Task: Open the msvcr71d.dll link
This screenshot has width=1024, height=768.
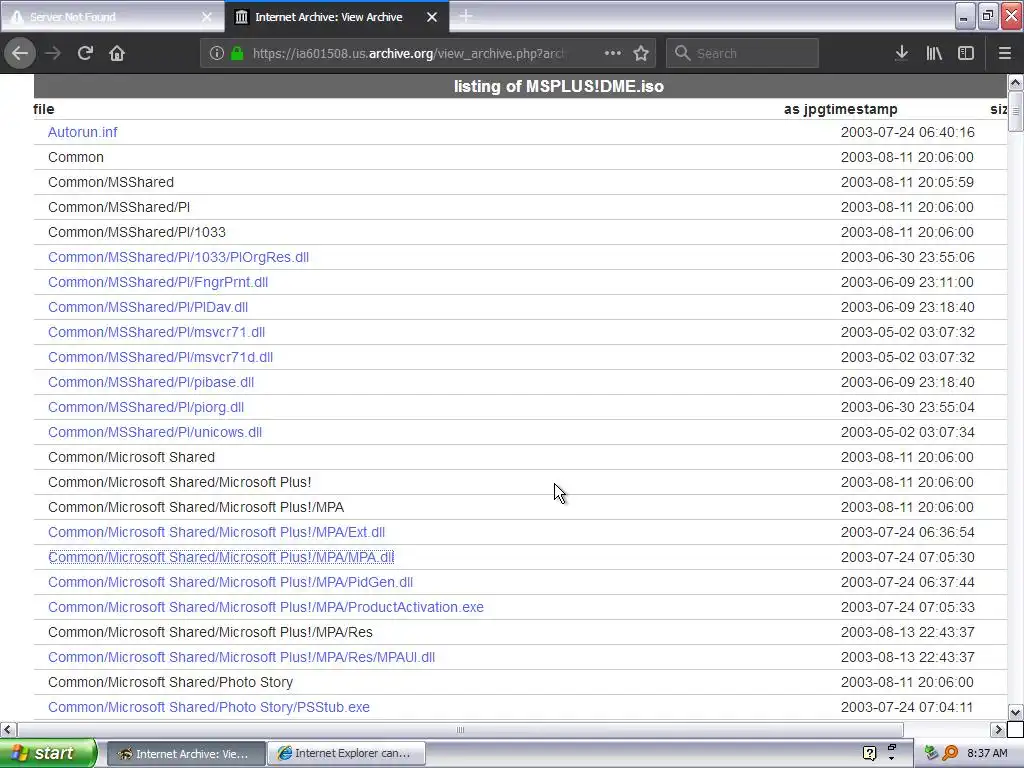Action: (160, 357)
